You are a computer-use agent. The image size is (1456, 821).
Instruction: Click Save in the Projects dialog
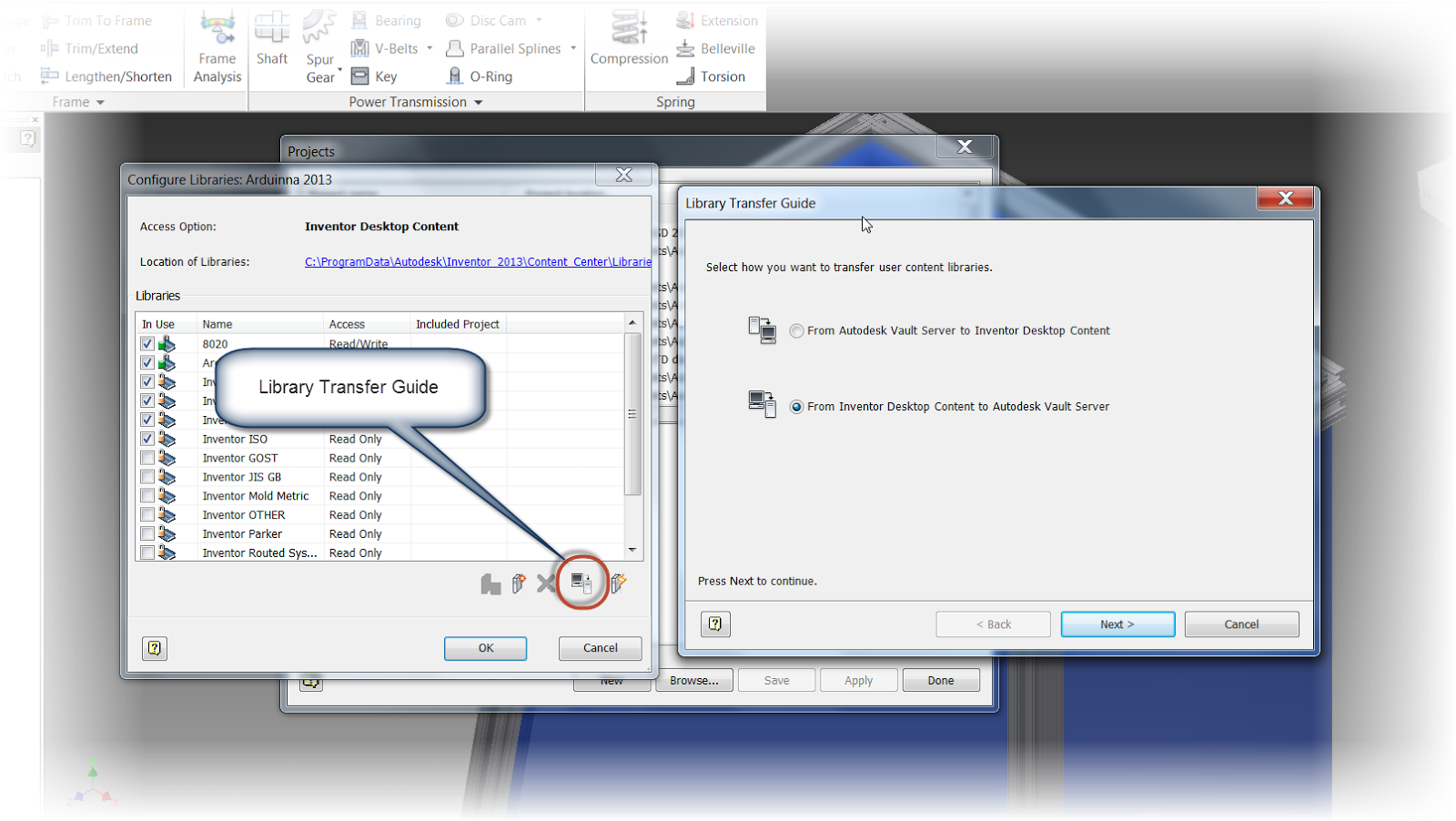(x=776, y=681)
